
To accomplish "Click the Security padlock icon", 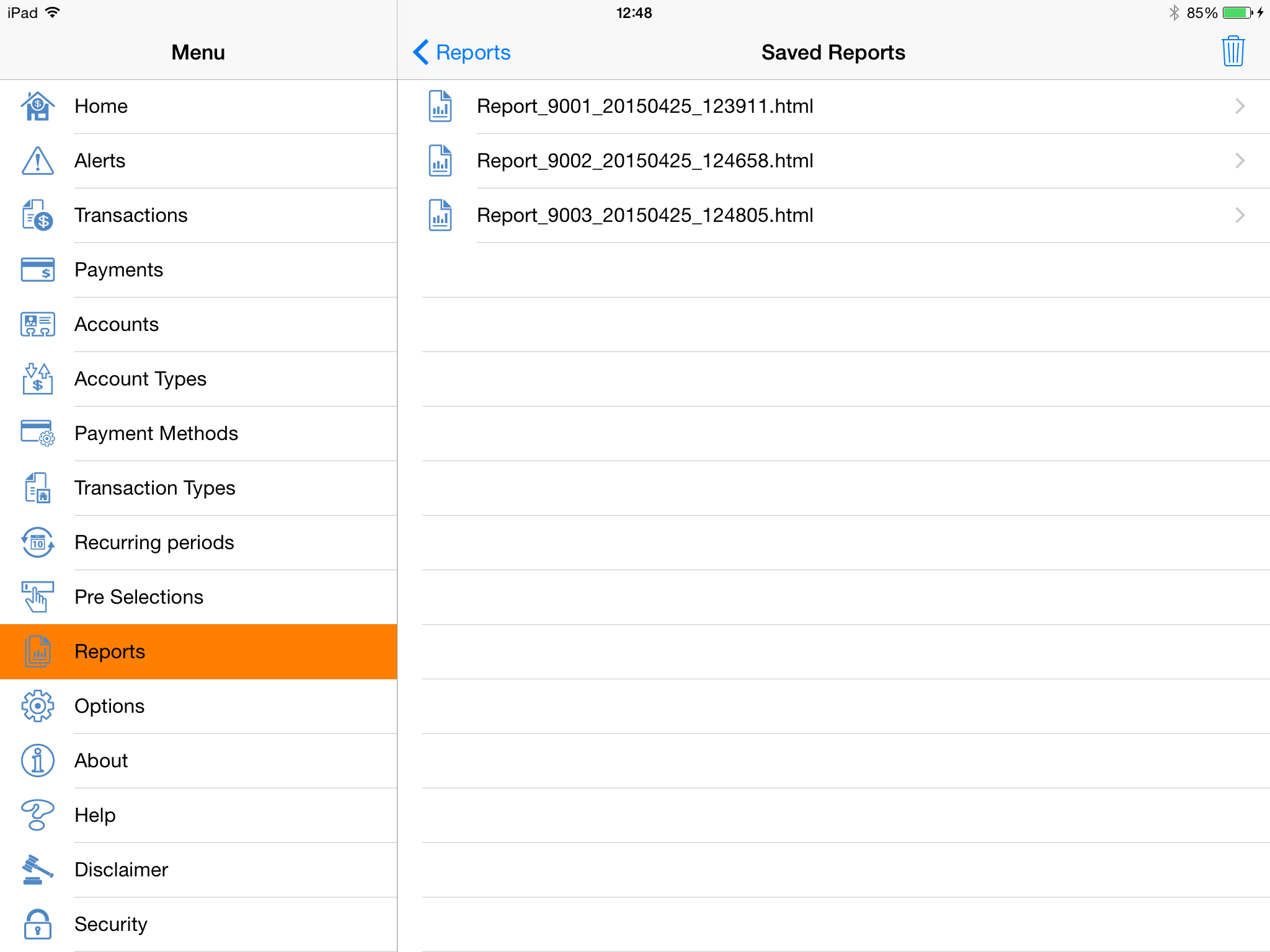I will (x=38, y=924).
